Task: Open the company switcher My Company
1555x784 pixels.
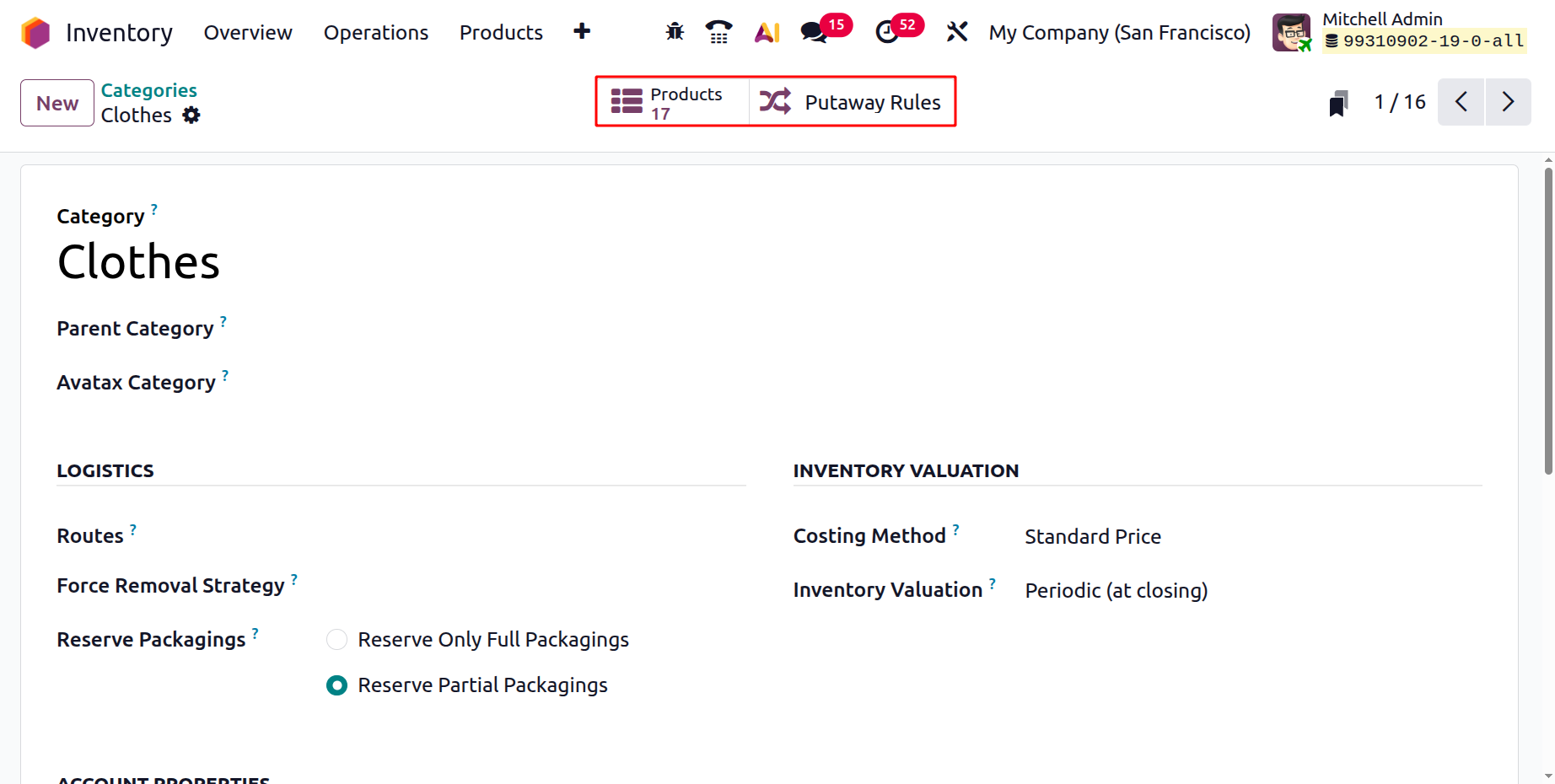Action: (1119, 33)
